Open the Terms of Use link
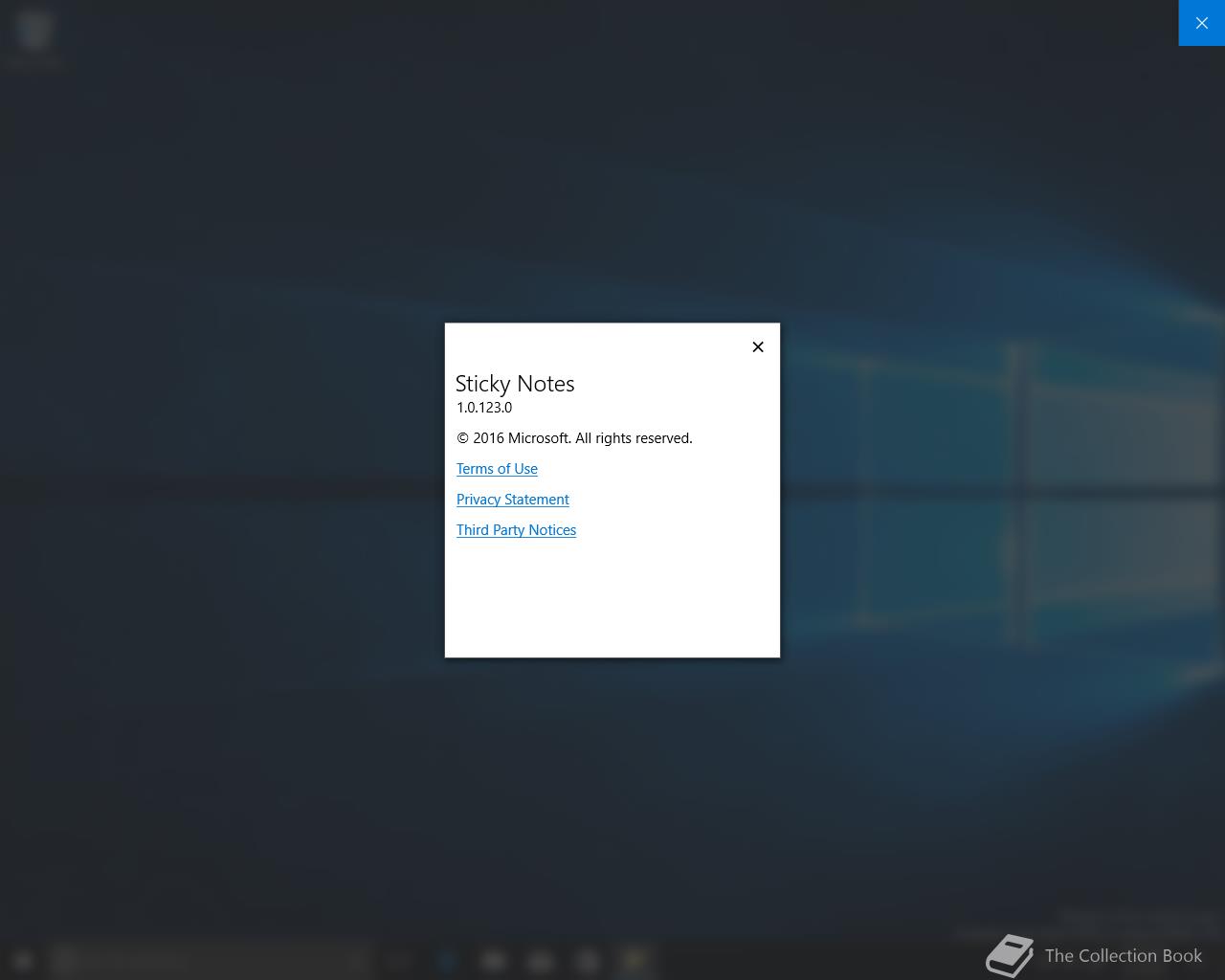 click(497, 469)
